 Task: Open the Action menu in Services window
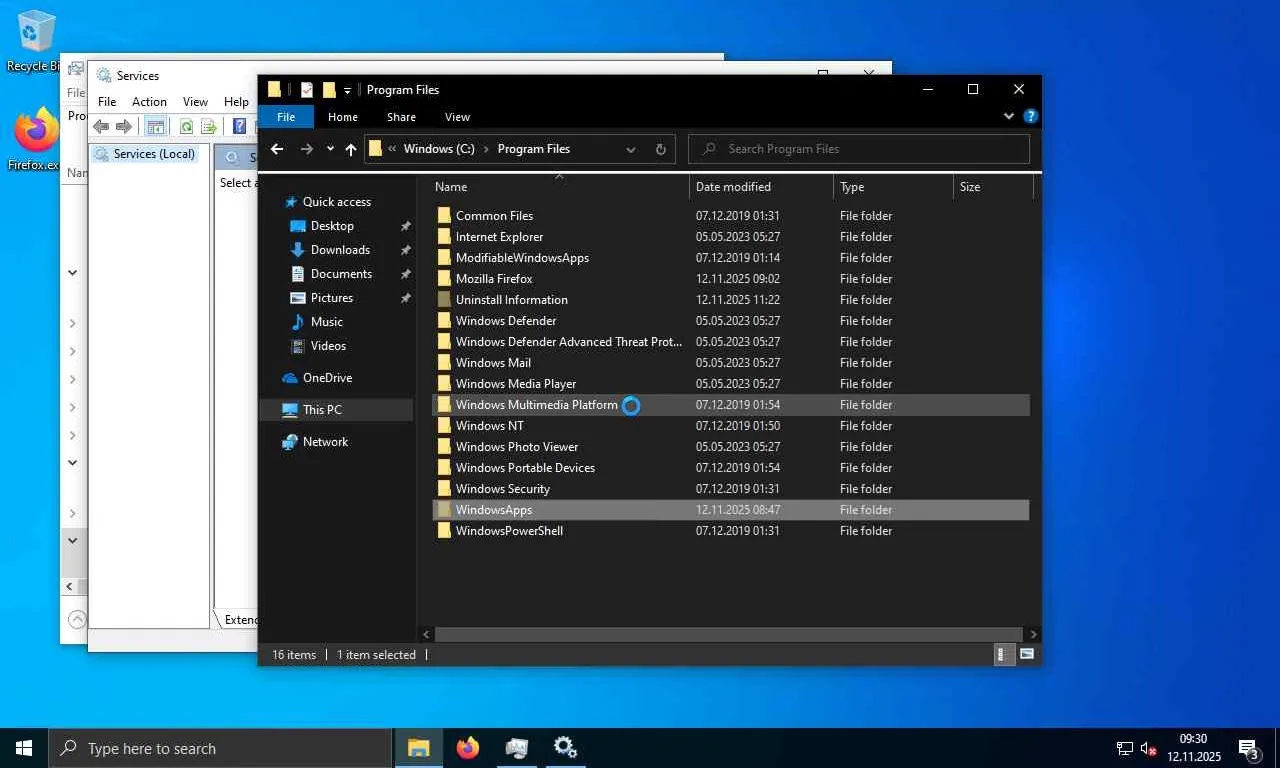pos(149,102)
